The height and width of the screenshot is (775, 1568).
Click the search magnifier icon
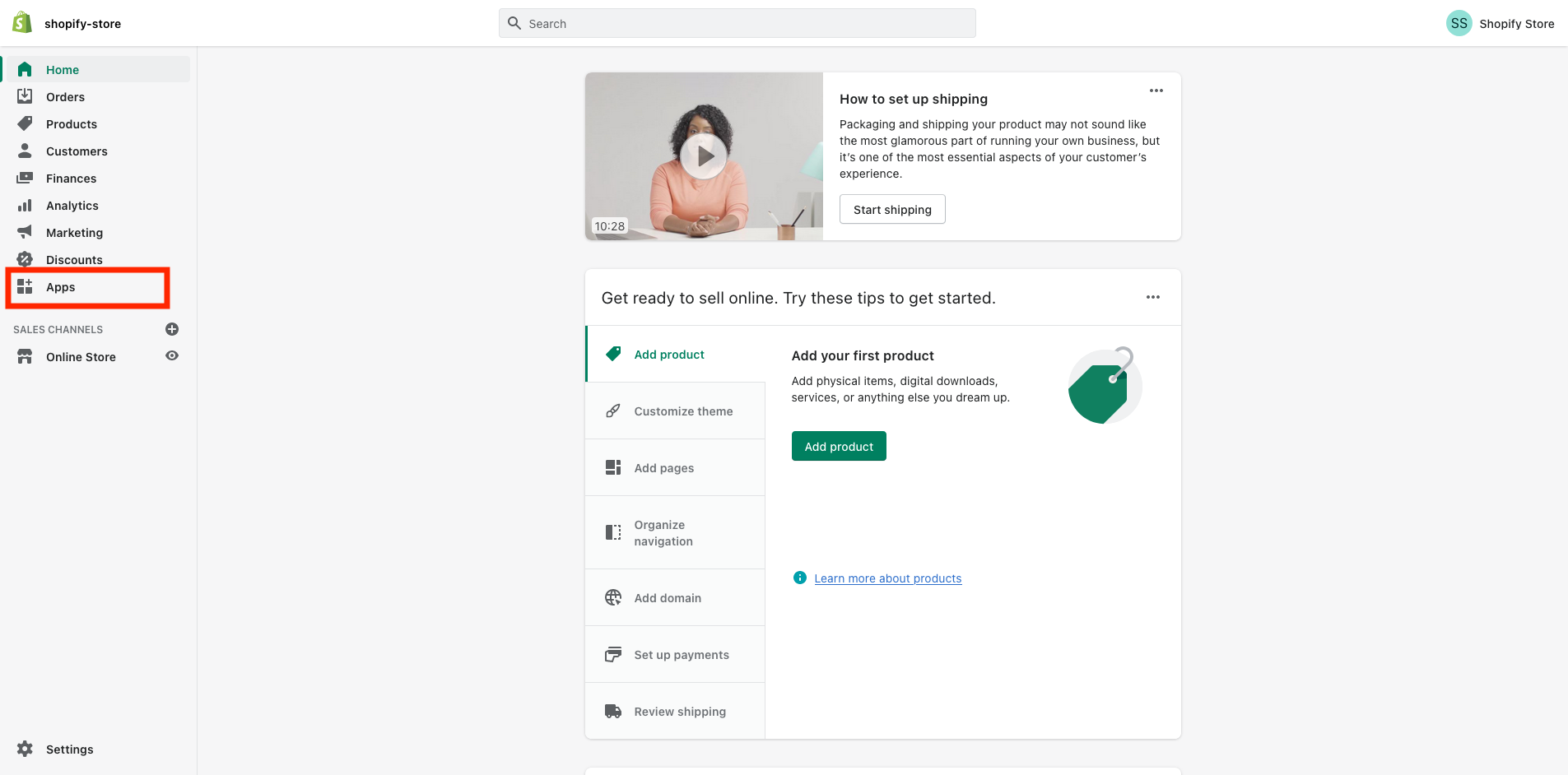coord(514,23)
